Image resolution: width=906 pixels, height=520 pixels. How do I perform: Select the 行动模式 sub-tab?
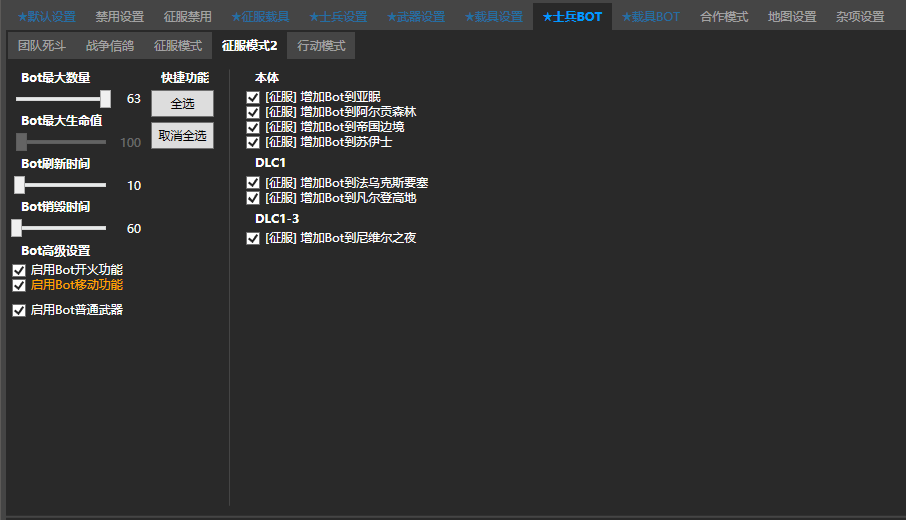tap(321, 46)
